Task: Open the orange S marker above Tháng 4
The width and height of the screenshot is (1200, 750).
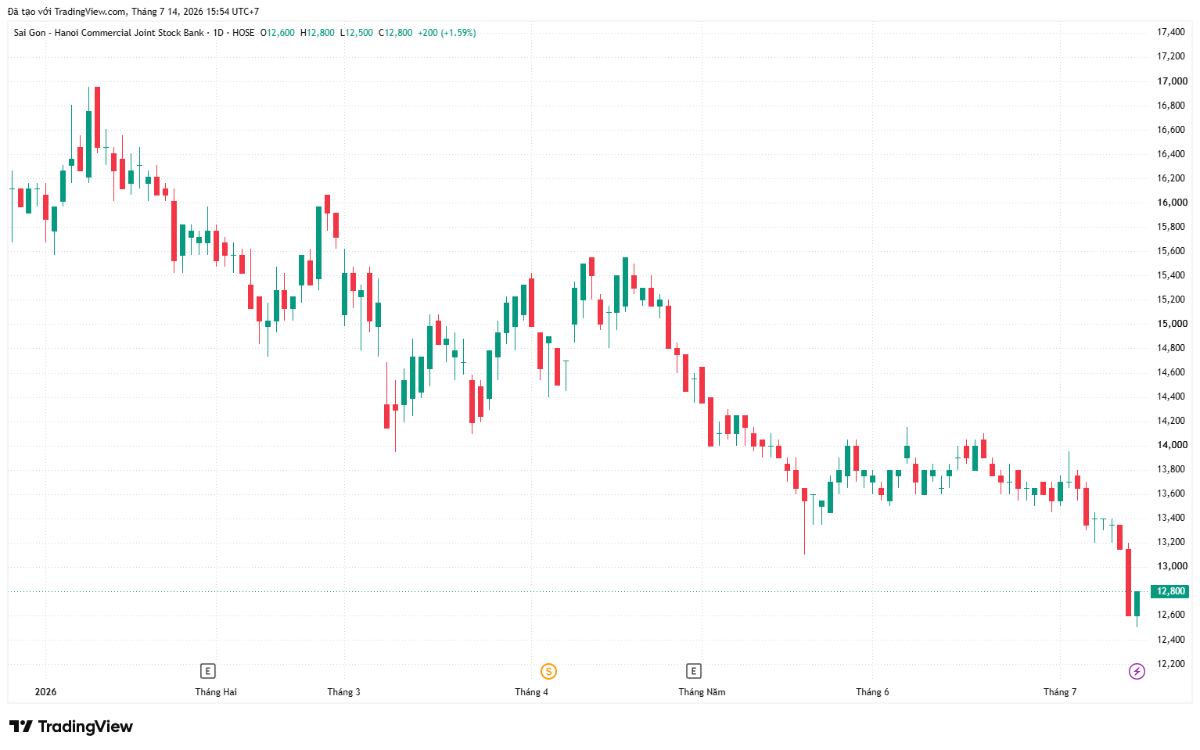Action: (x=548, y=671)
